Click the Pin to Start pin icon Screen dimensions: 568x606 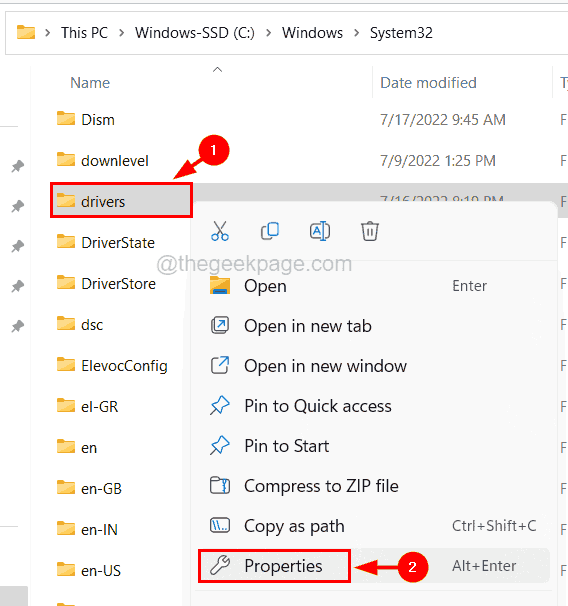220,446
